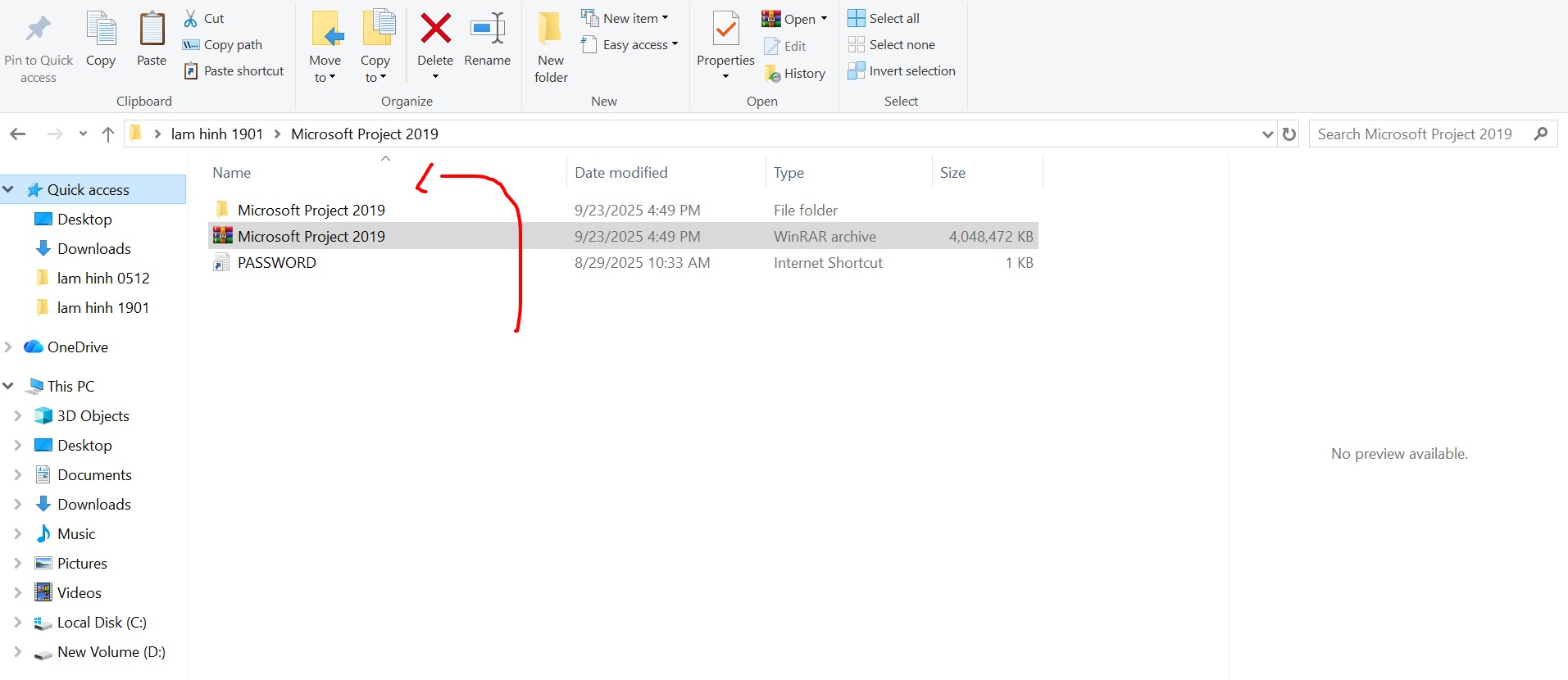Image resolution: width=1568 pixels, height=680 pixels.
Task: Collapse the This PC tree node
Action: (x=8, y=386)
